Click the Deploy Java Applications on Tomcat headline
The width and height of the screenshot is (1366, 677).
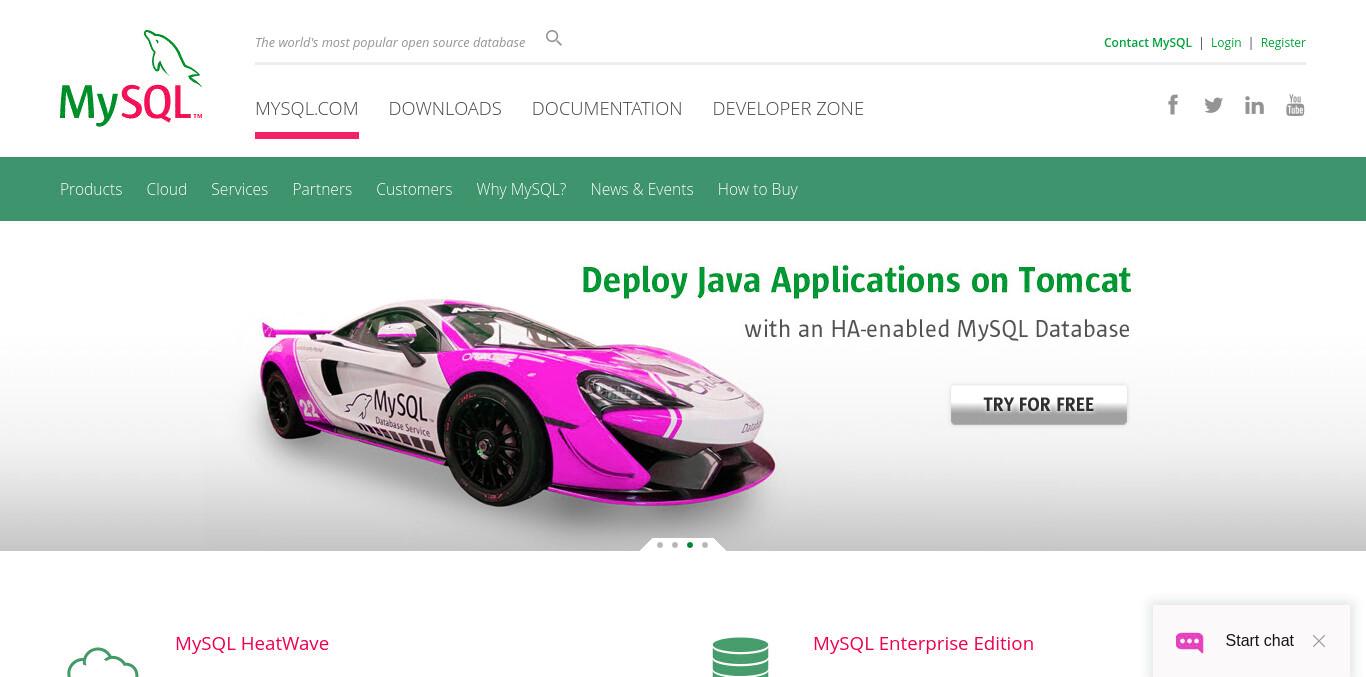[856, 280]
